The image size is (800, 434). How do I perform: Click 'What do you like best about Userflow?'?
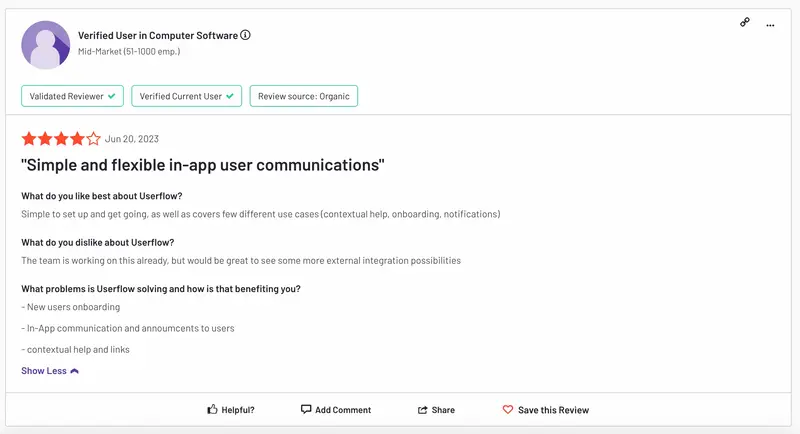tap(102, 196)
